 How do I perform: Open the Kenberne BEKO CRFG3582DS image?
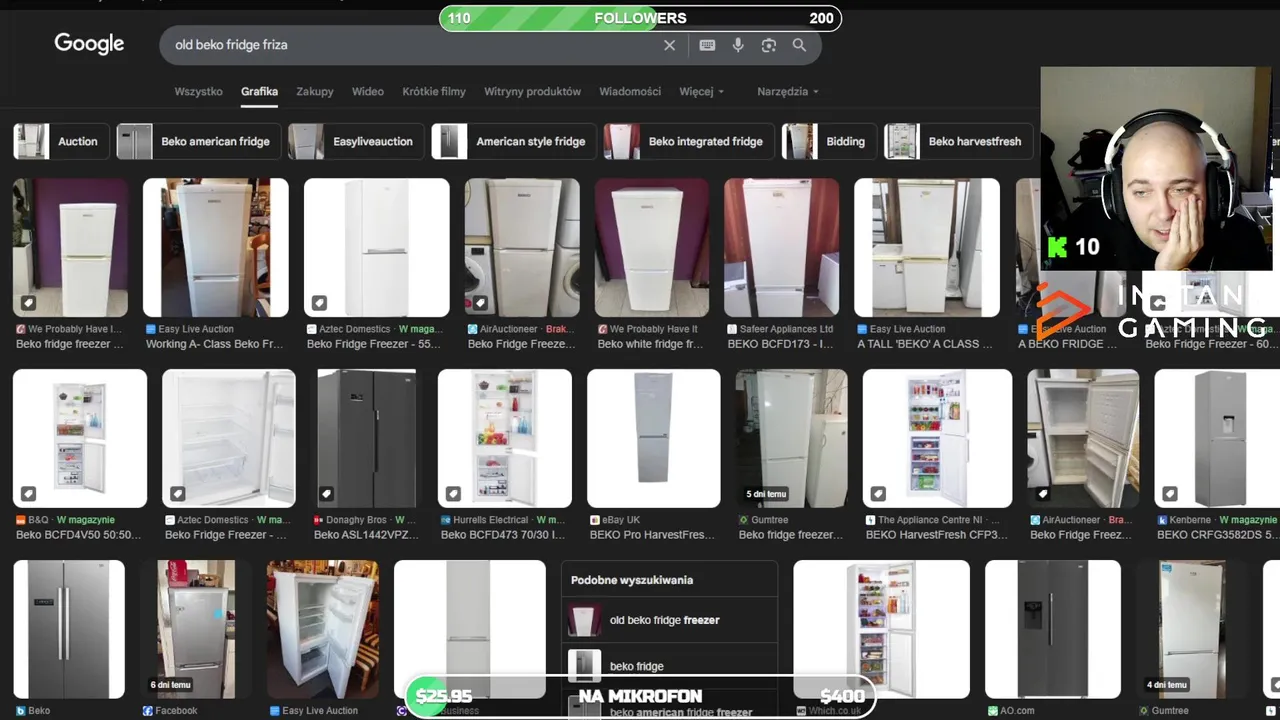pyautogui.click(x=1217, y=439)
